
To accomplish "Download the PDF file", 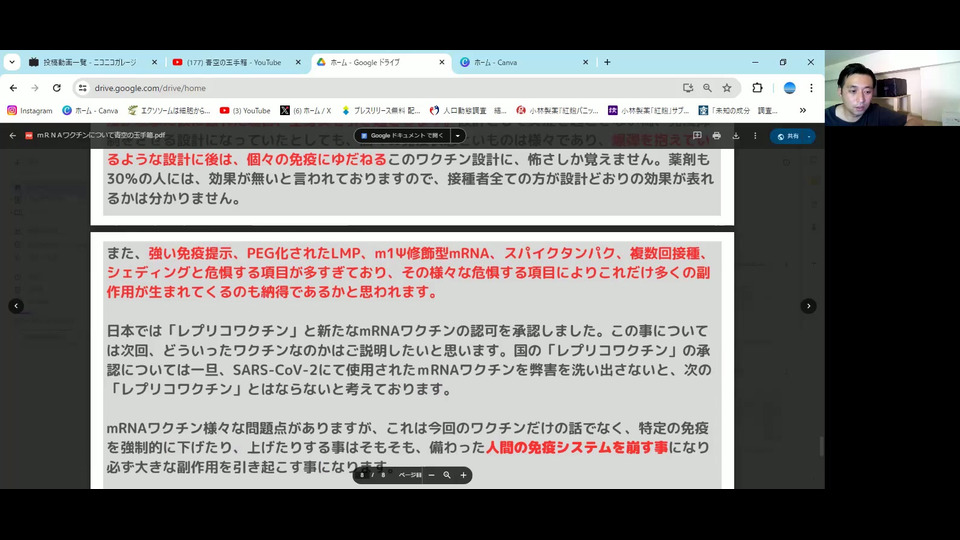I will [x=736, y=135].
